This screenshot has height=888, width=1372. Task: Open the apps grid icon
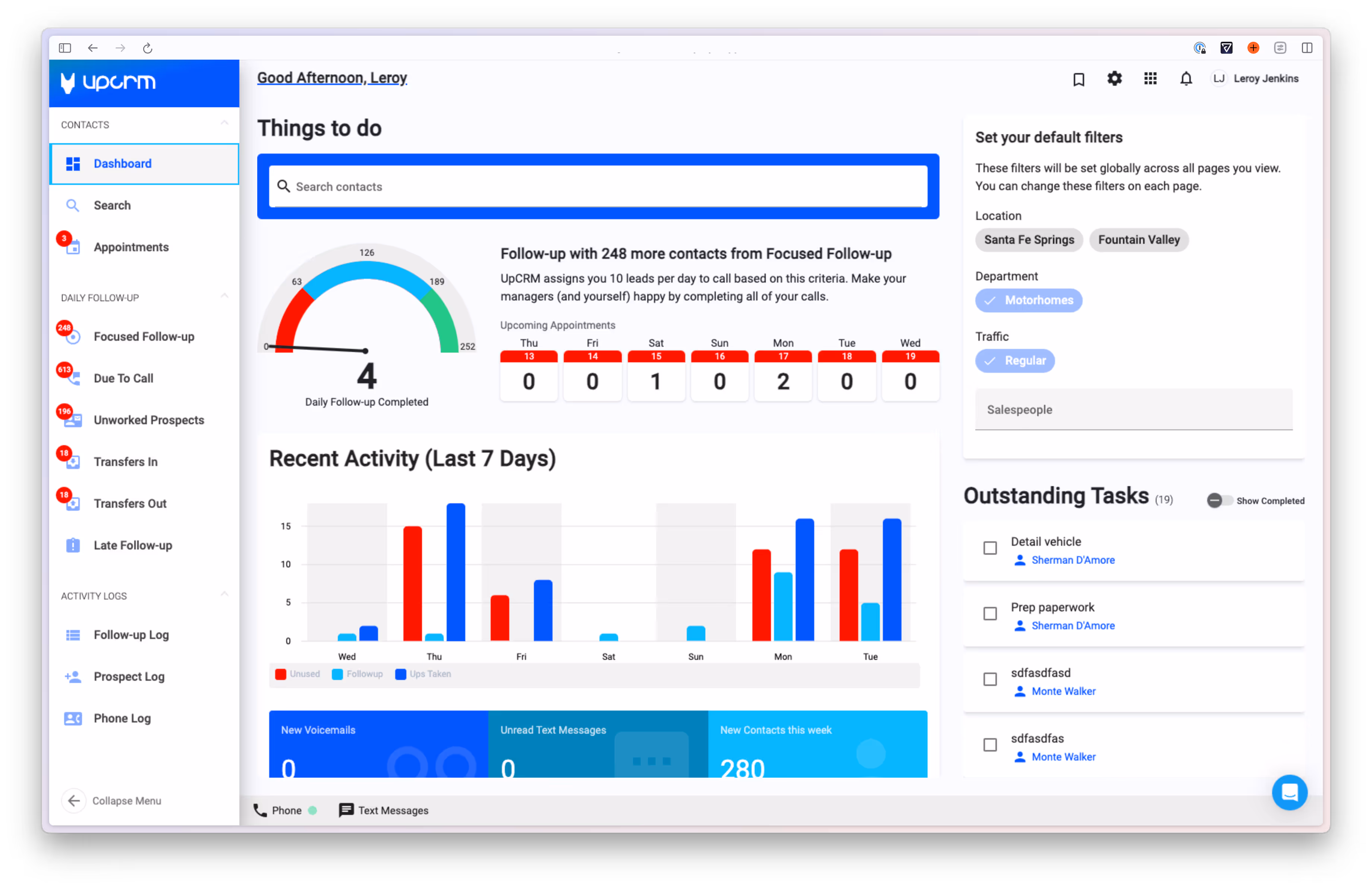[1150, 78]
